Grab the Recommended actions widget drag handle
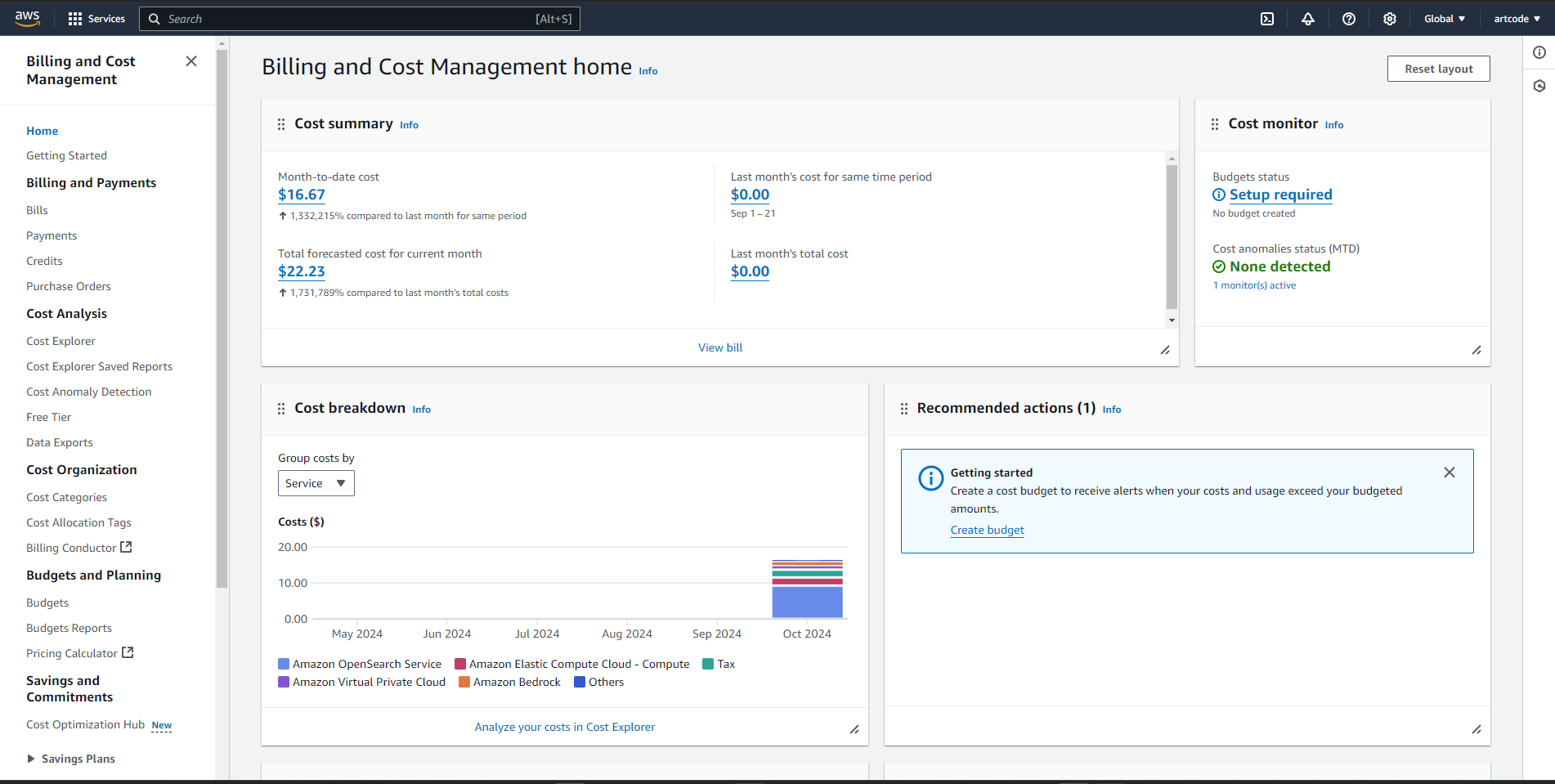Viewport: 1555px width, 784px height. pyautogui.click(x=904, y=409)
